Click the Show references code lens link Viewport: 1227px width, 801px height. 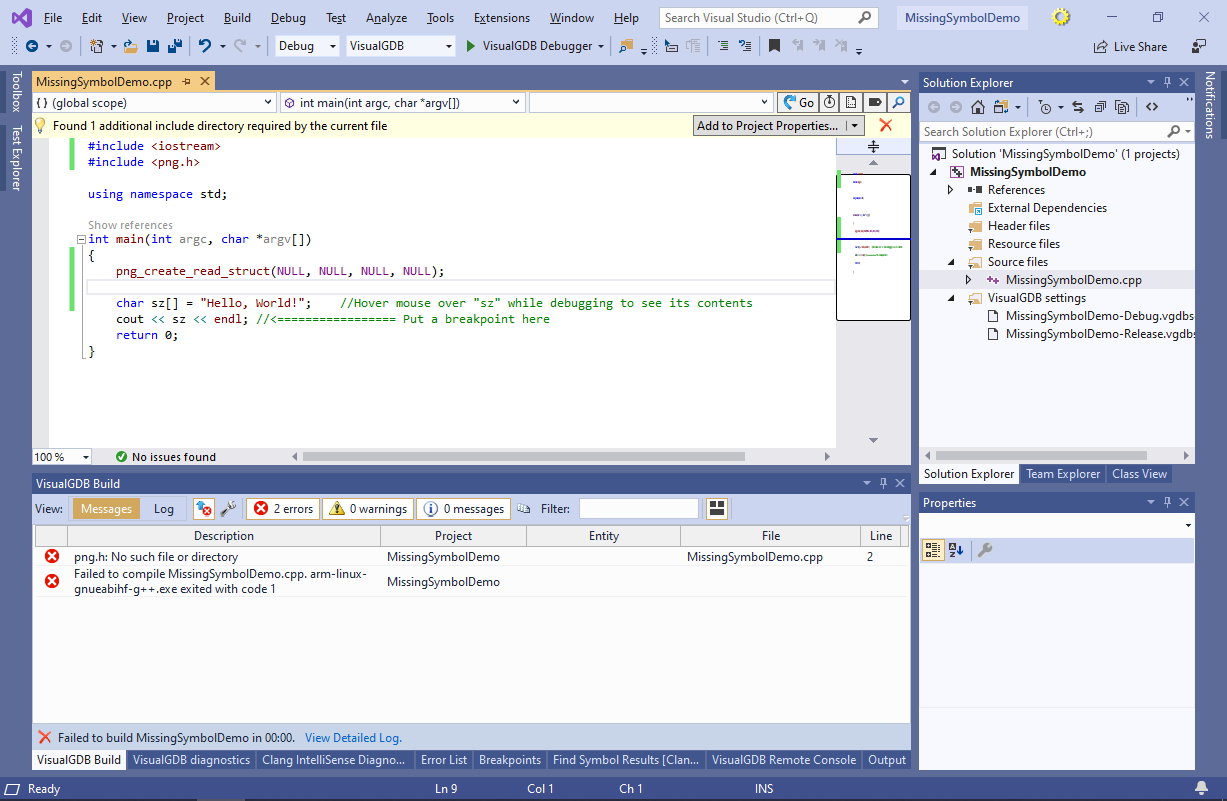click(x=130, y=225)
